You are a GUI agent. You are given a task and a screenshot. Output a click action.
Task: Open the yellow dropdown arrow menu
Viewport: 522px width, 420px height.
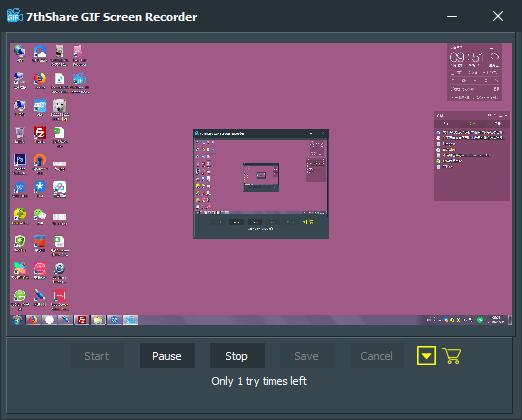pyautogui.click(x=426, y=356)
